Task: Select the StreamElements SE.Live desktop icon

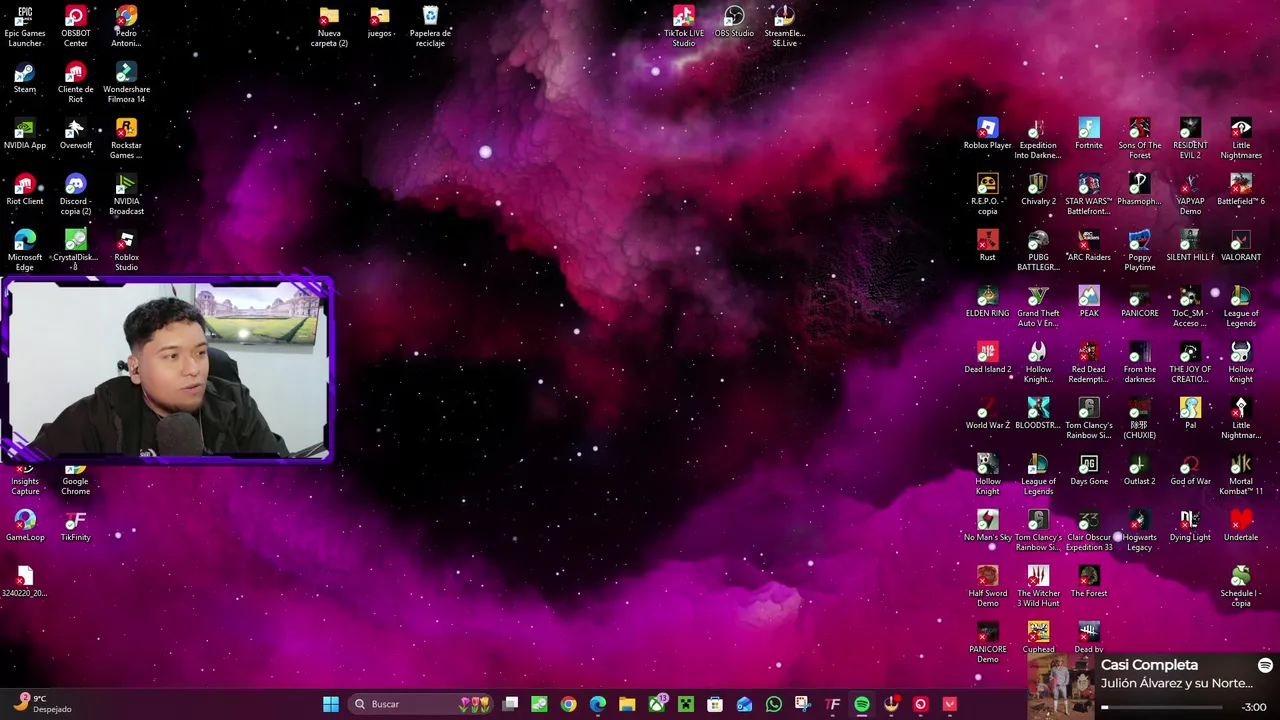Action: tap(784, 26)
